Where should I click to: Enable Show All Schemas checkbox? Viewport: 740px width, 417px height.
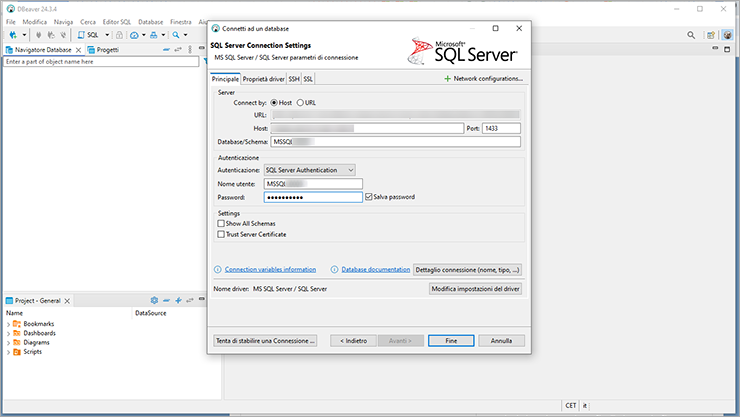point(221,223)
